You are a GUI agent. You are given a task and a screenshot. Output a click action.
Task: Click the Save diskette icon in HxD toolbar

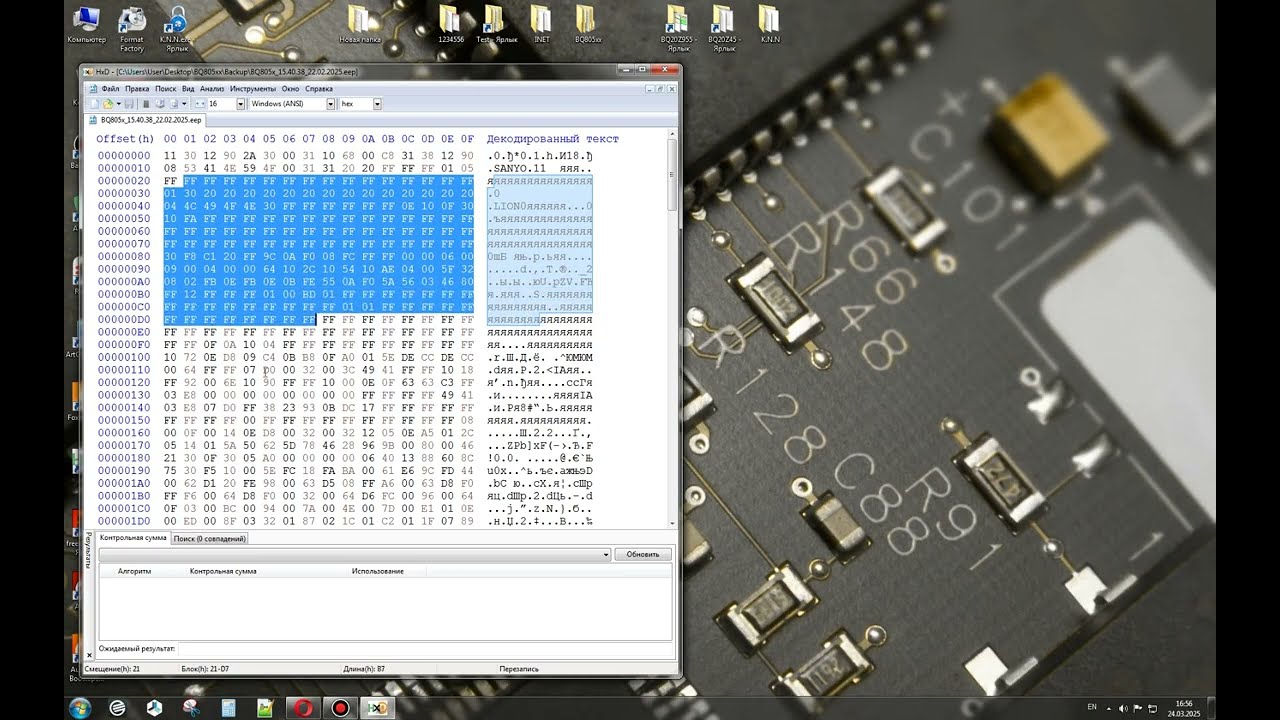131,103
